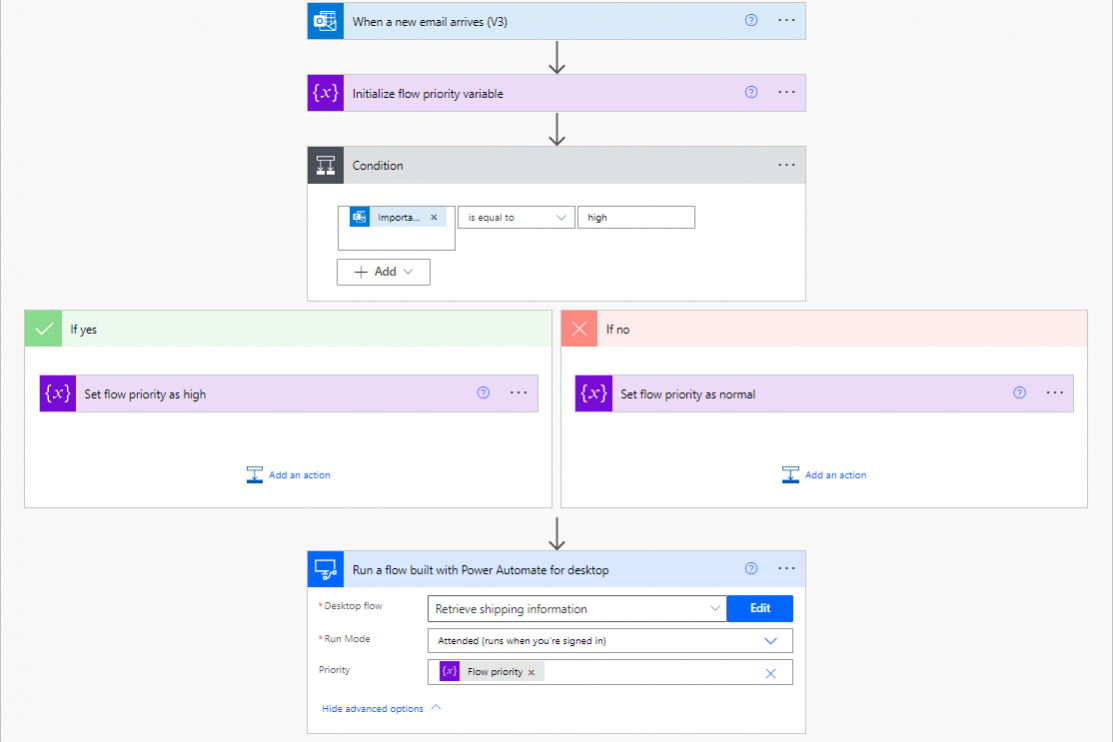Click the variable icon on Initialize flow priority

(x=325, y=93)
